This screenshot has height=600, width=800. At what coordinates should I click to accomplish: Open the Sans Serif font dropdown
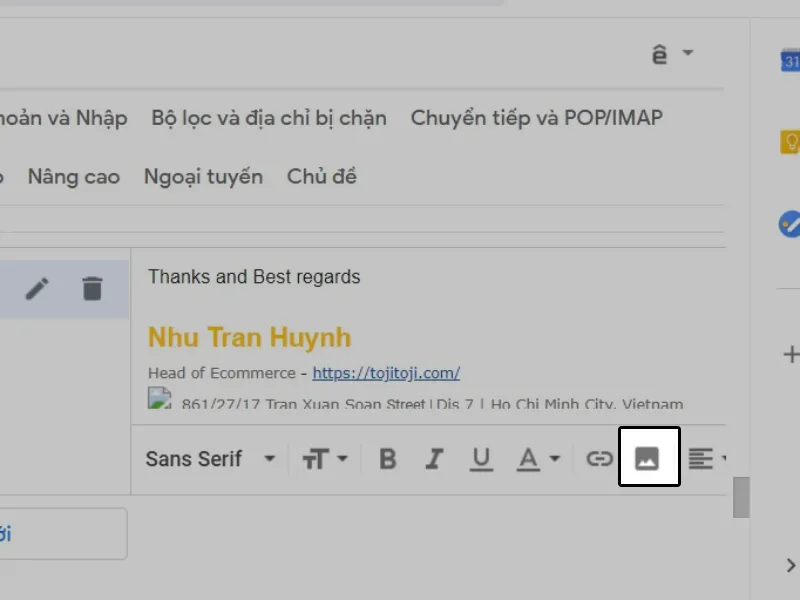click(210, 458)
